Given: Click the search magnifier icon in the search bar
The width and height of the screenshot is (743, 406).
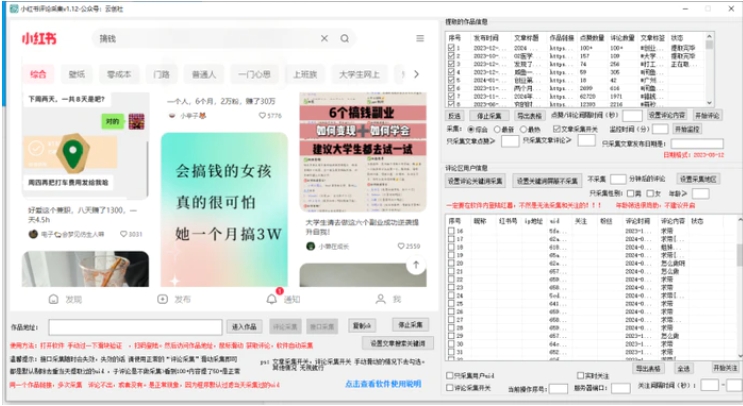Looking at the screenshot, I should [345, 39].
